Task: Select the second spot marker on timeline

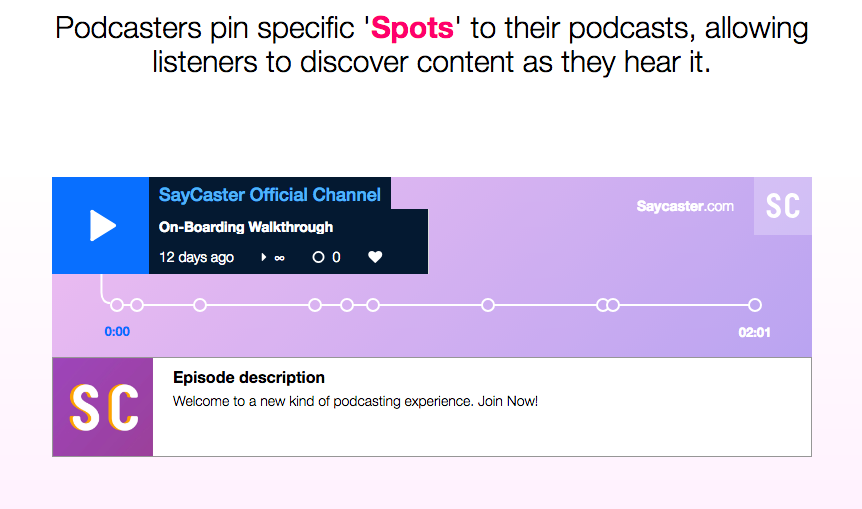Action: tap(137, 305)
